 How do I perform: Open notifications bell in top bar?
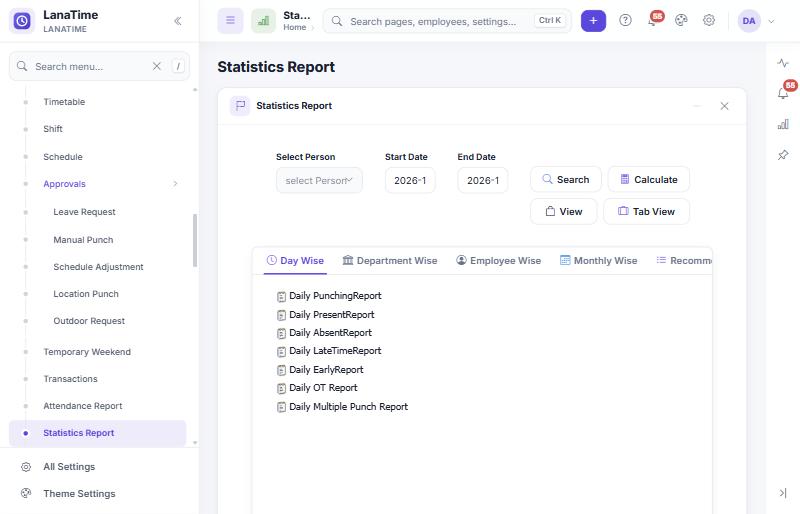(652, 21)
